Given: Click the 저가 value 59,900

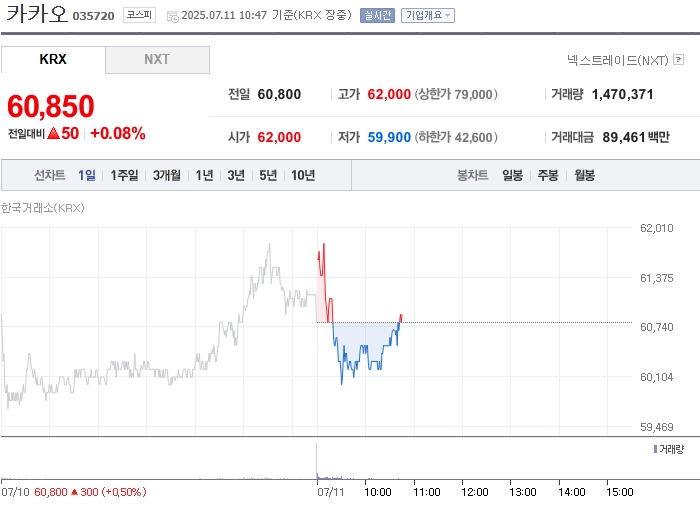Looking at the screenshot, I should [x=389, y=137].
